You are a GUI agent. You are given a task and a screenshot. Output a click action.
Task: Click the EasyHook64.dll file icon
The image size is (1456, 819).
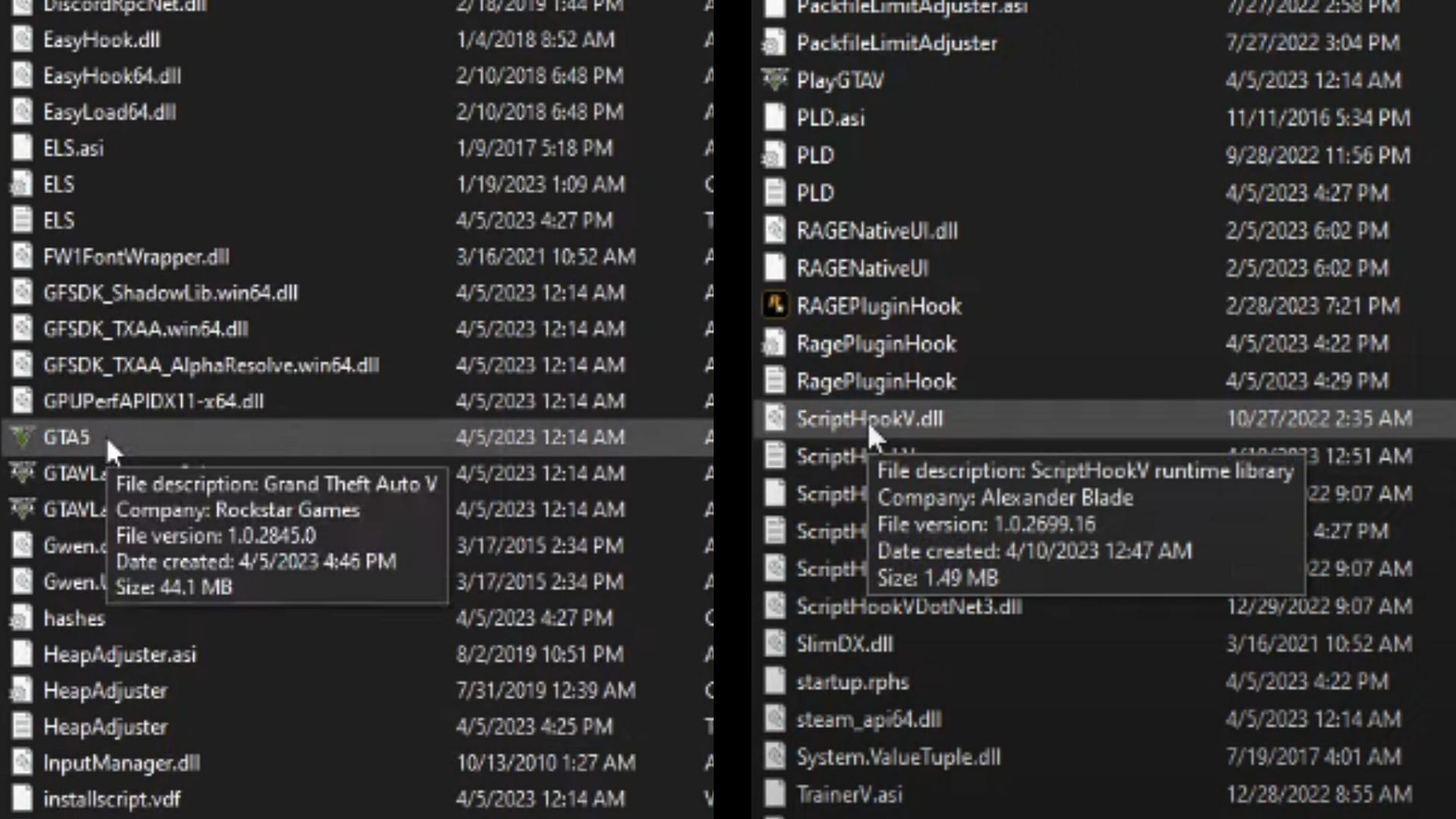[x=23, y=76]
